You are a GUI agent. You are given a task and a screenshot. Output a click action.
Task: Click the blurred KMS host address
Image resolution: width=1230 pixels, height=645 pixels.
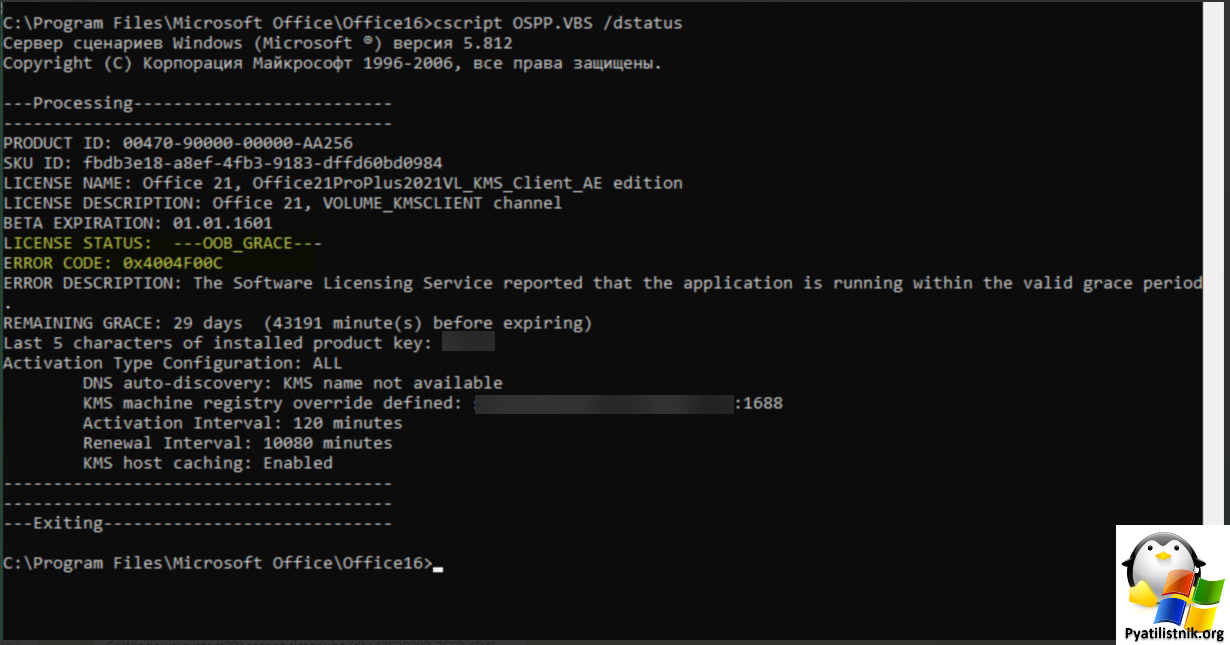(604, 403)
